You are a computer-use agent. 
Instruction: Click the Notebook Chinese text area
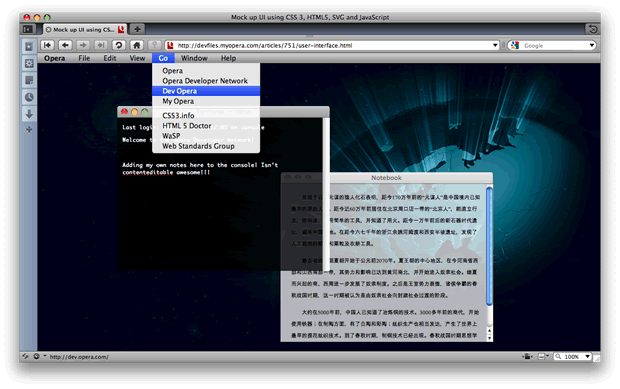point(385,262)
